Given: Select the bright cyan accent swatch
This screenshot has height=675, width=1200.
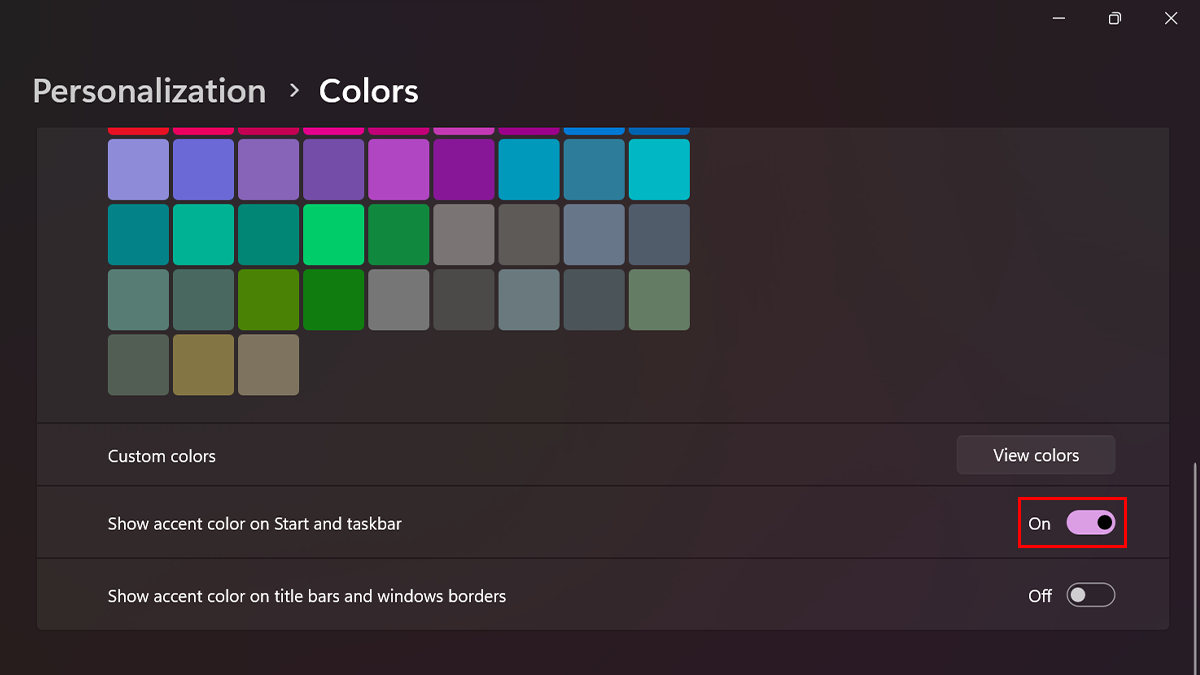Looking at the screenshot, I should [659, 170].
